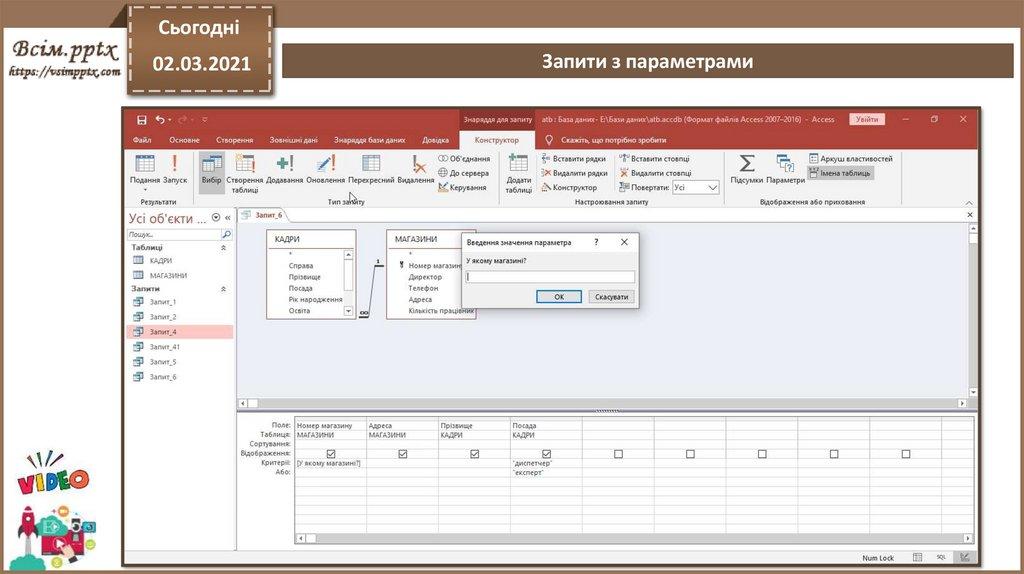This screenshot has height=574, width=1024.
Task: Select the Перехресний crosstab query icon
Action: coord(371,164)
